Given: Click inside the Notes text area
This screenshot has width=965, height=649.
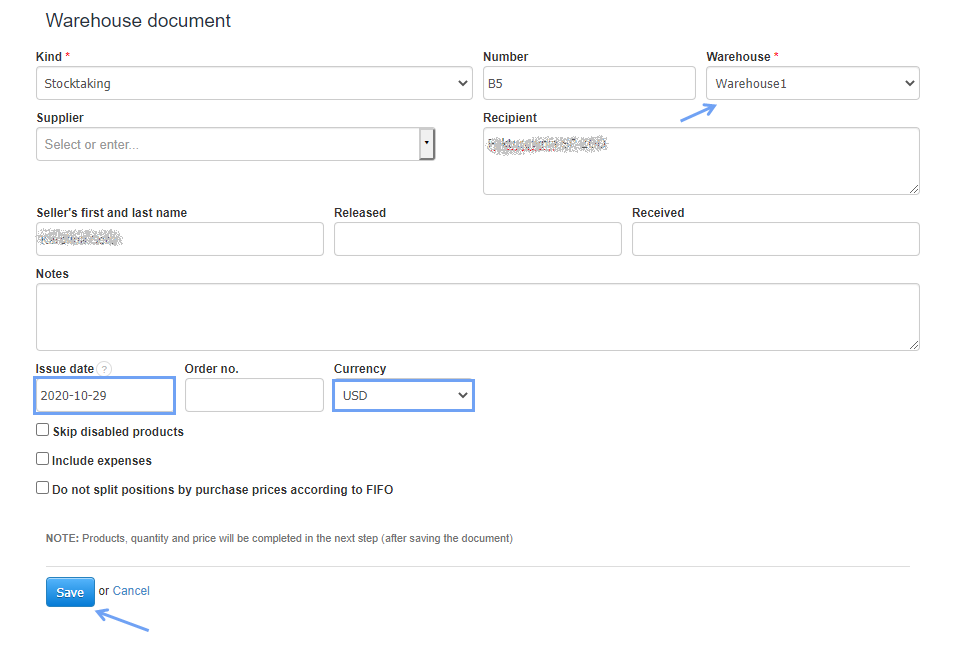Looking at the screenshot, I should 477,316.
